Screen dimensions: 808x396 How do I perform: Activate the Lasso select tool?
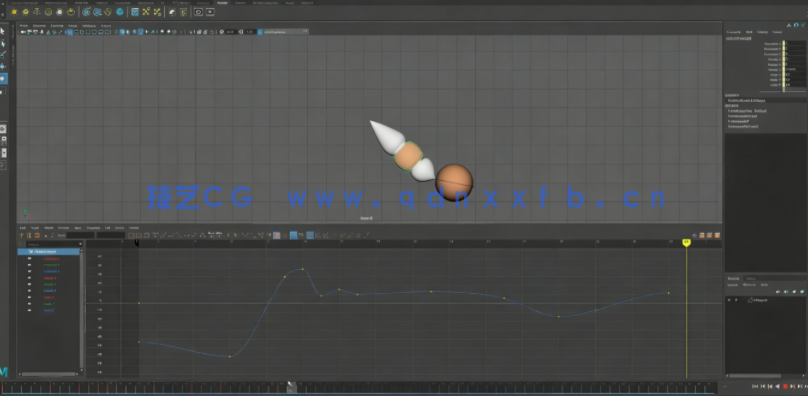(x=3, y=43)
